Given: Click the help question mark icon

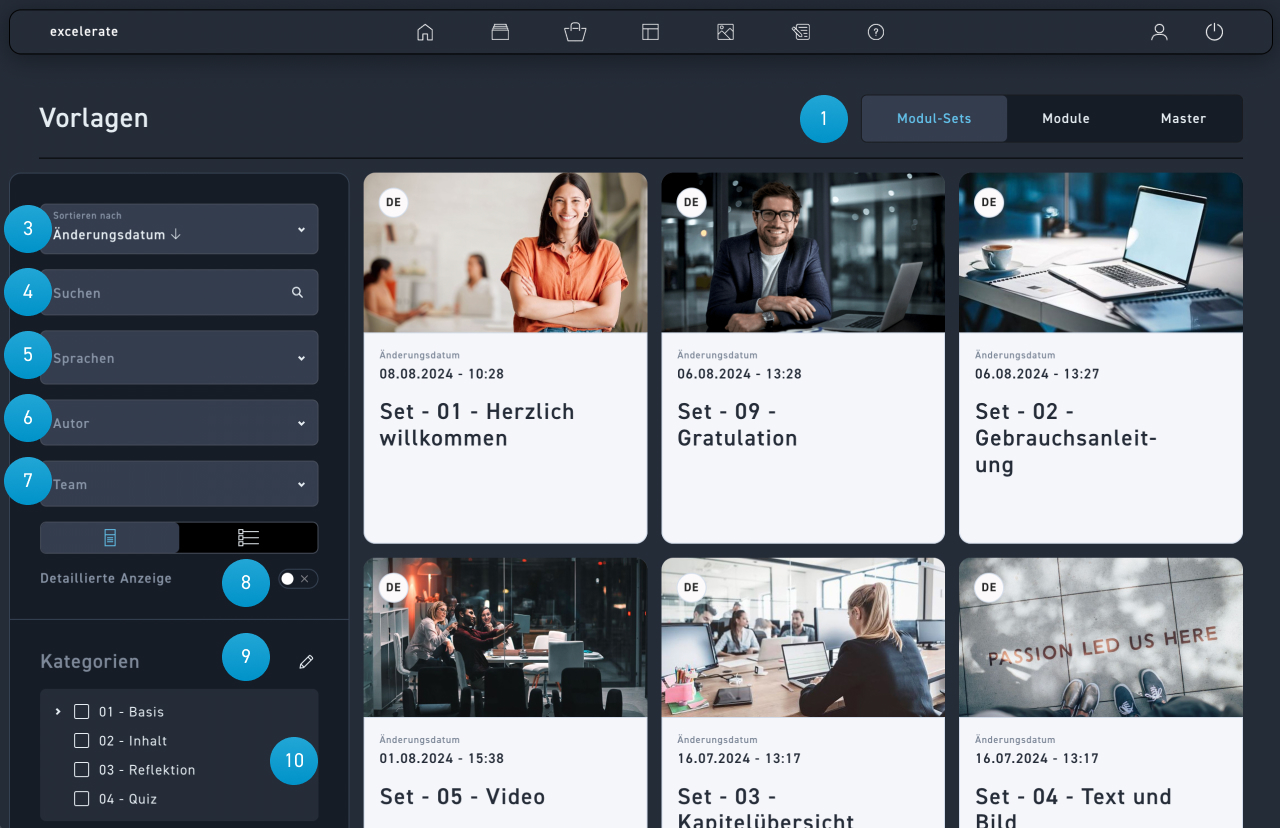Looking at the screenshot, I should coord(876,32).
